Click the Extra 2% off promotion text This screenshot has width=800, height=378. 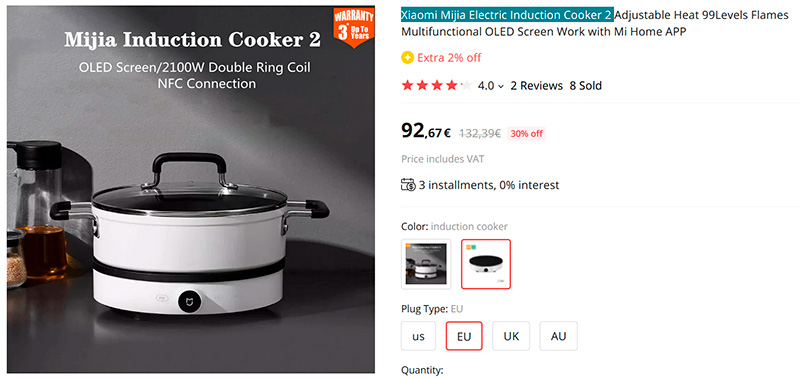pos(449,58)
